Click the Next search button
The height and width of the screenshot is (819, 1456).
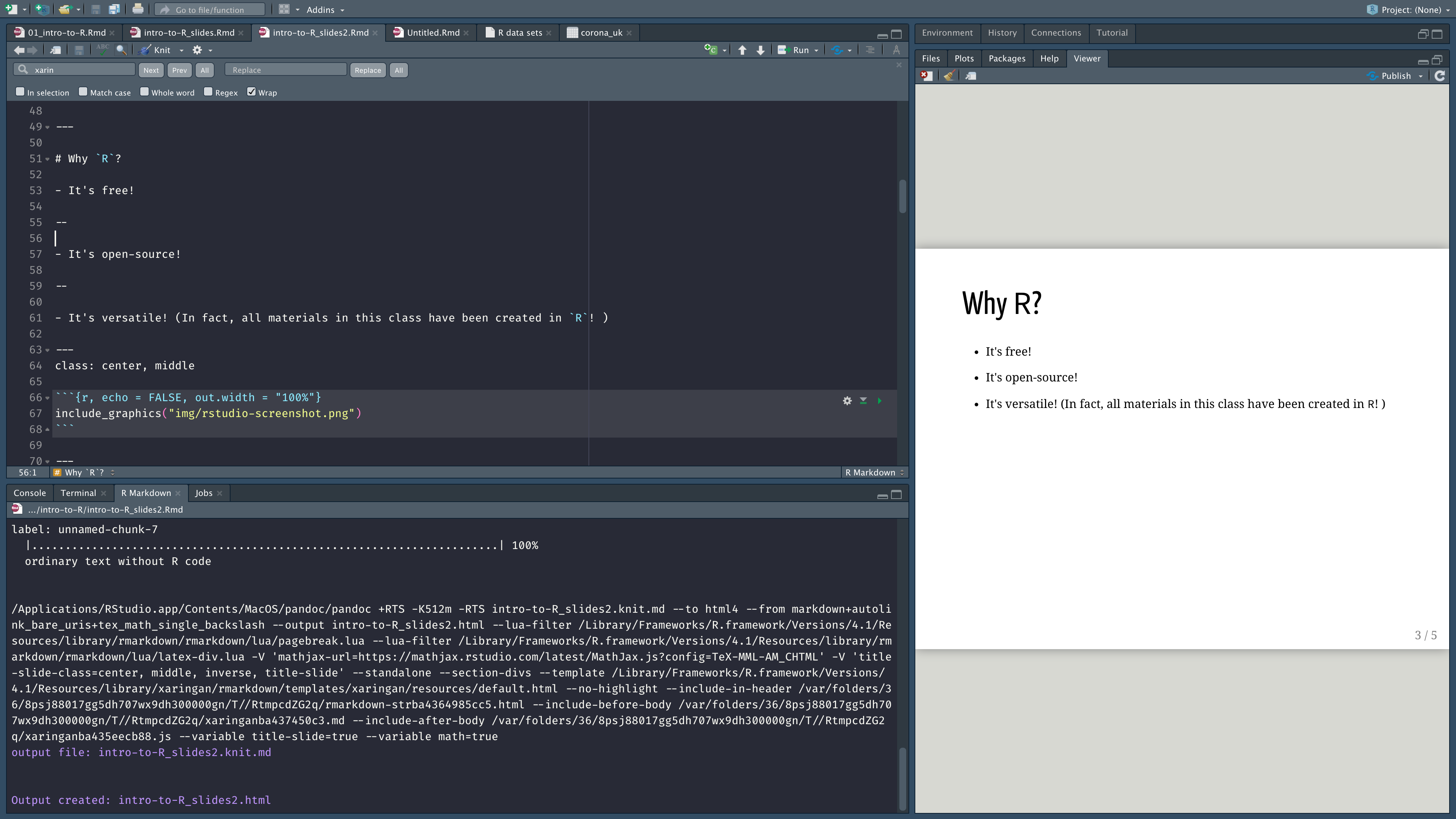pyautogui.click(x=151, y=70)
